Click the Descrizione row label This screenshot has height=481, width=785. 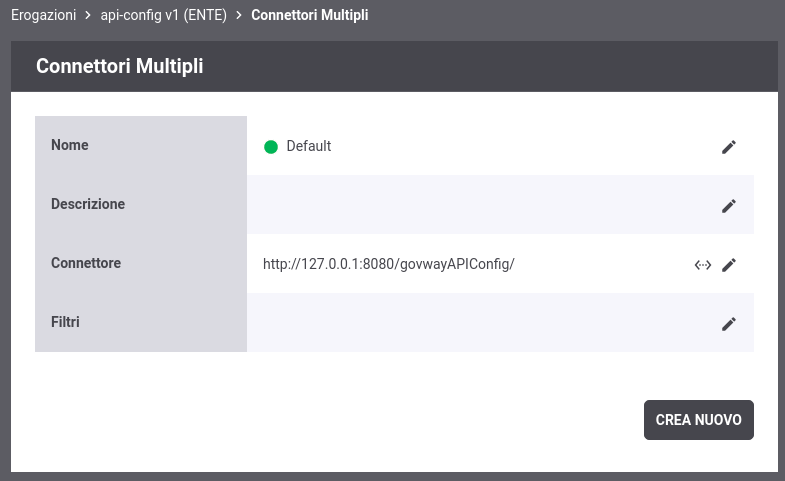tap(88, 204)
